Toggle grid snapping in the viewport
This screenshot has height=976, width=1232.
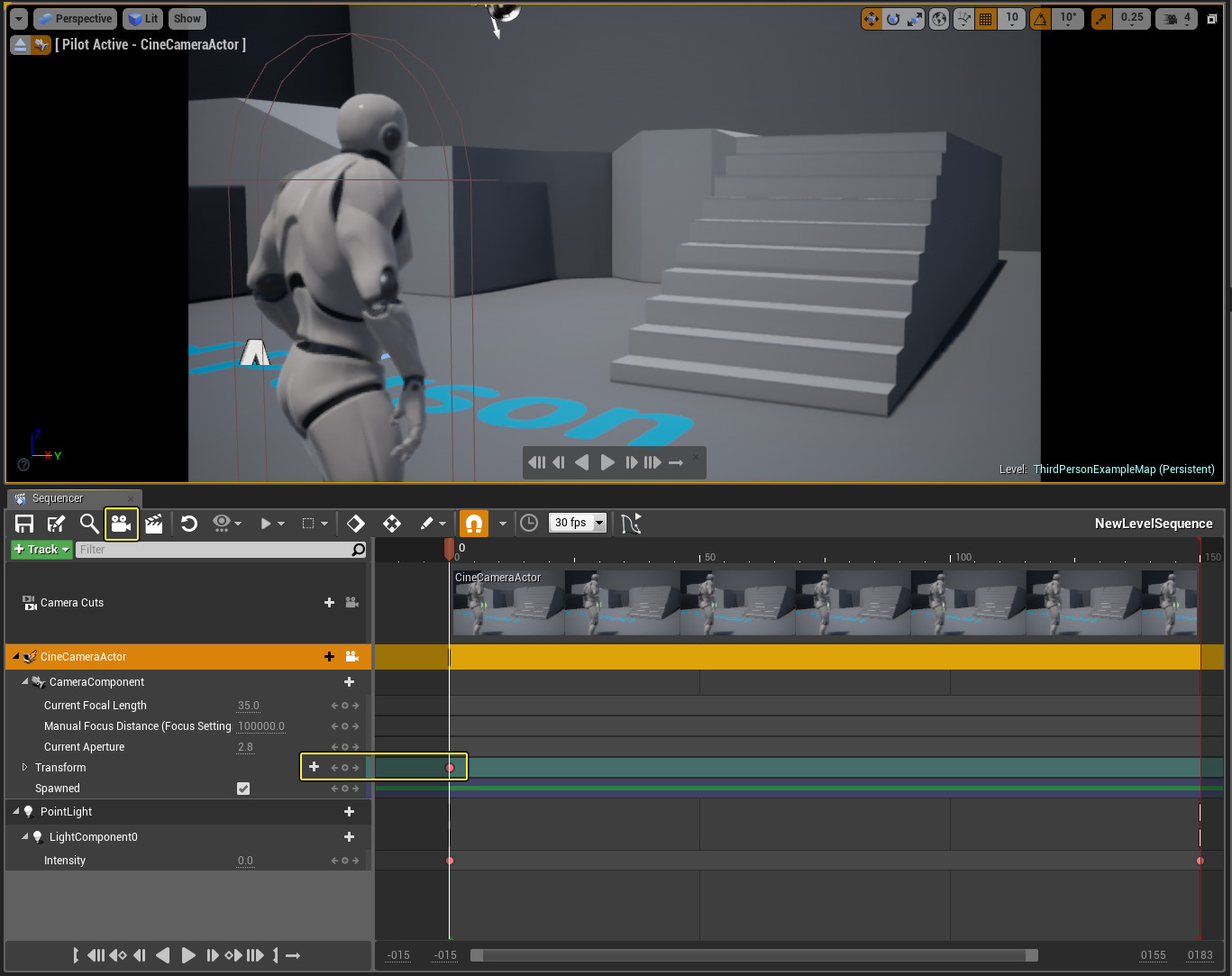986,19
